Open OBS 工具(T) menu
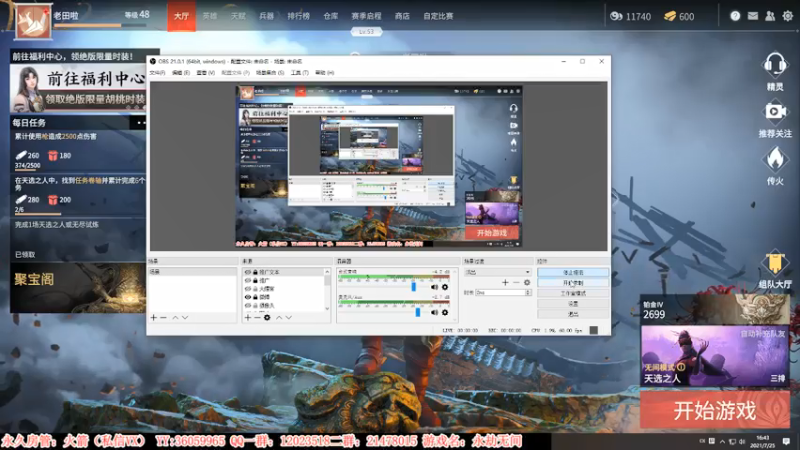Screen dimensions: 800x450 pyautogui.click(x=299, y=73)
